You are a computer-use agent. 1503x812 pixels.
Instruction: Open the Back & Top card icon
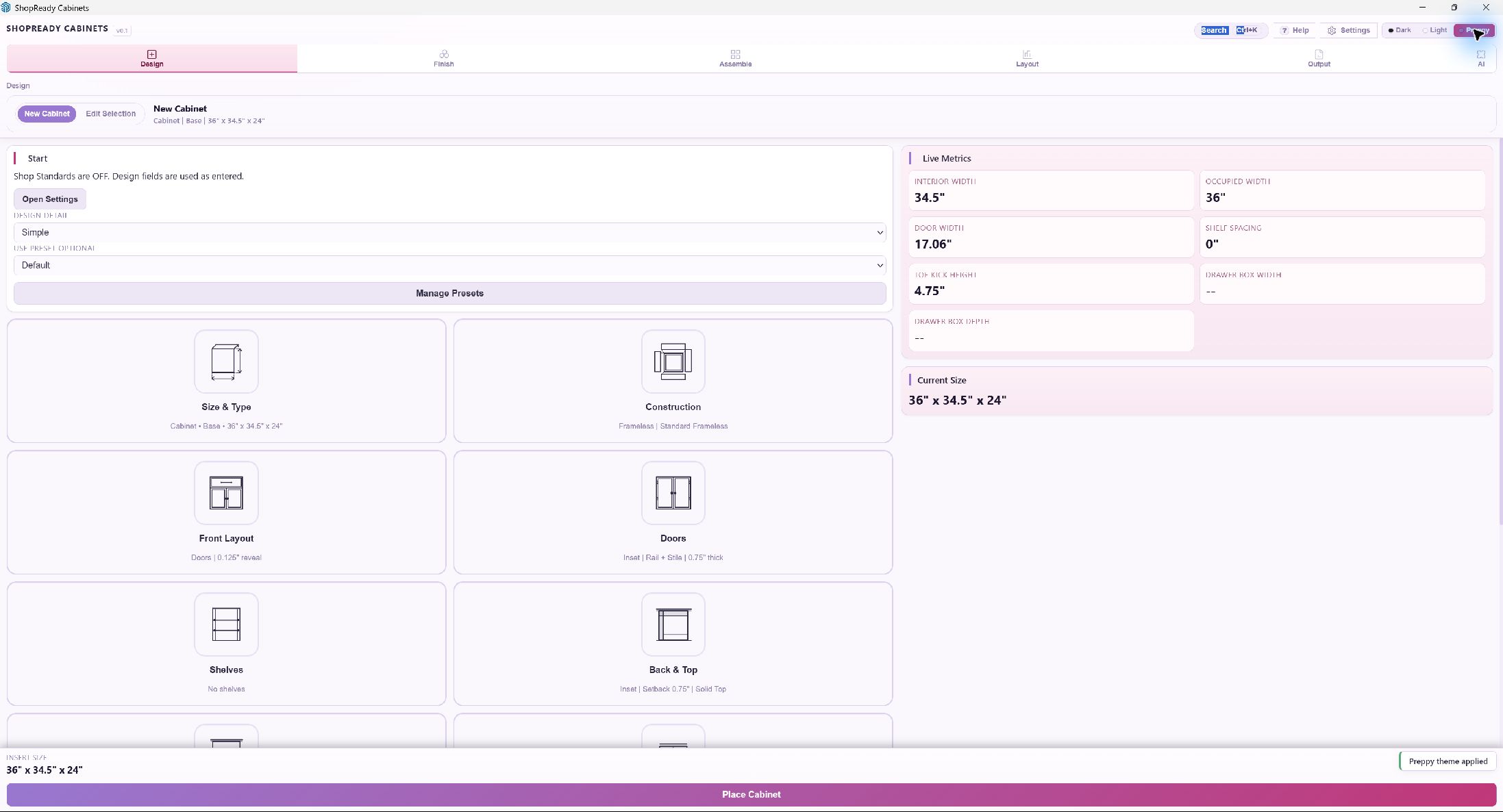click(673, 624)
